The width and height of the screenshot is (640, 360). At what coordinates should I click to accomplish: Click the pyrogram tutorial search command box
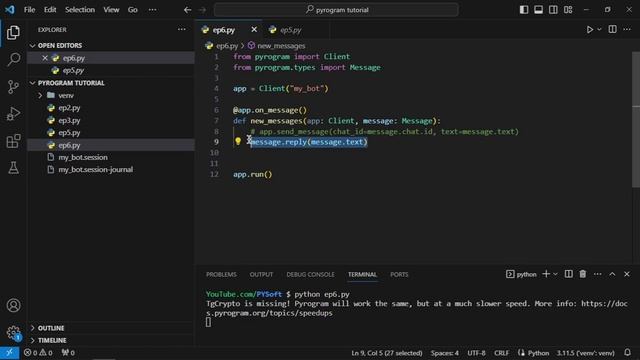click(336, 10)
